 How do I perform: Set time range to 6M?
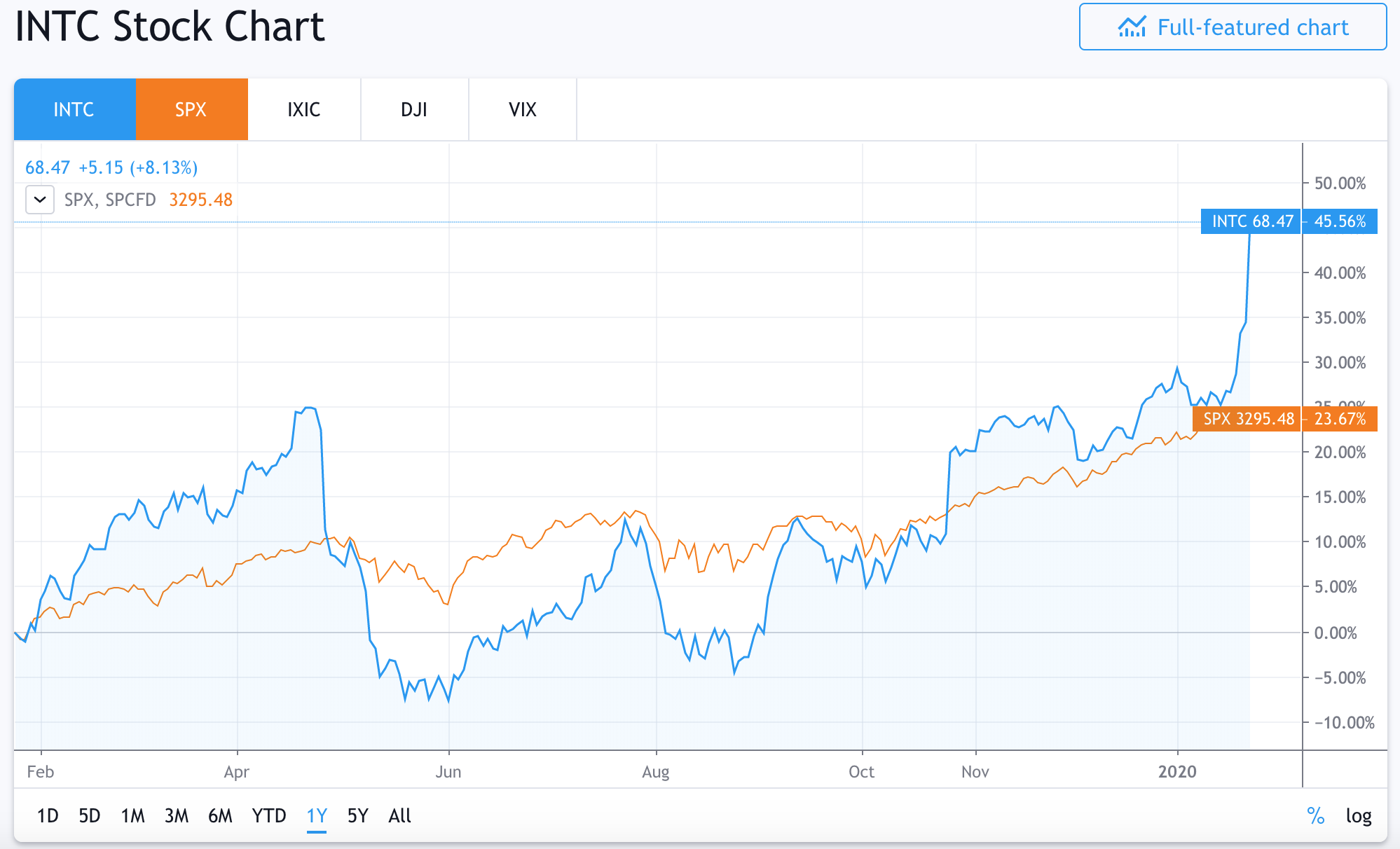click(220, 816)
